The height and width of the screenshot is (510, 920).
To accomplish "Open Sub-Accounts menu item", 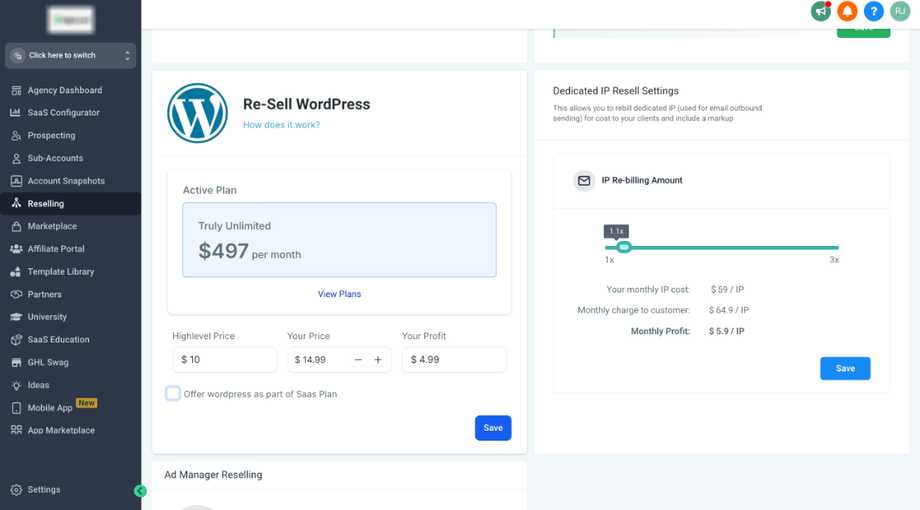I will pyautogui.click(x=55, y=158).
